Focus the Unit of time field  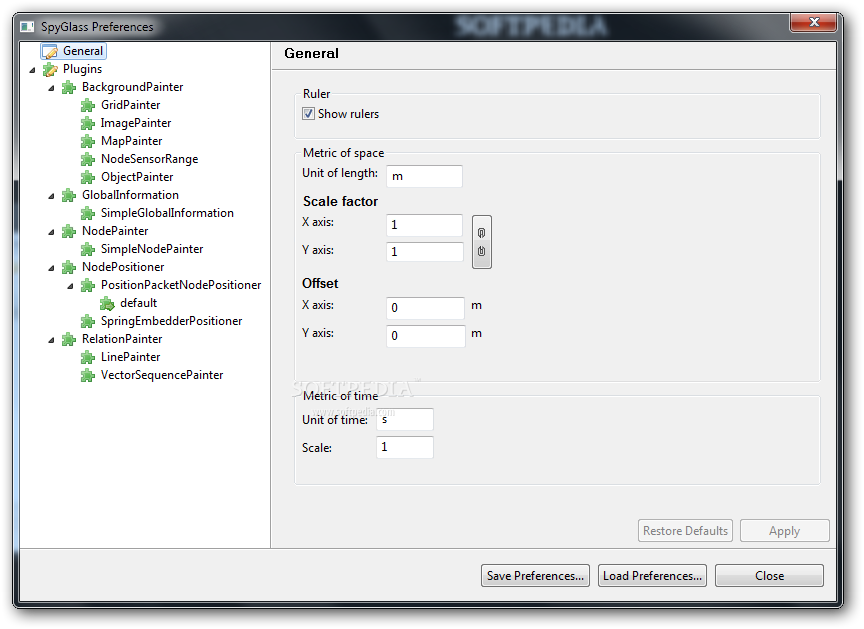tap(405, 420)
